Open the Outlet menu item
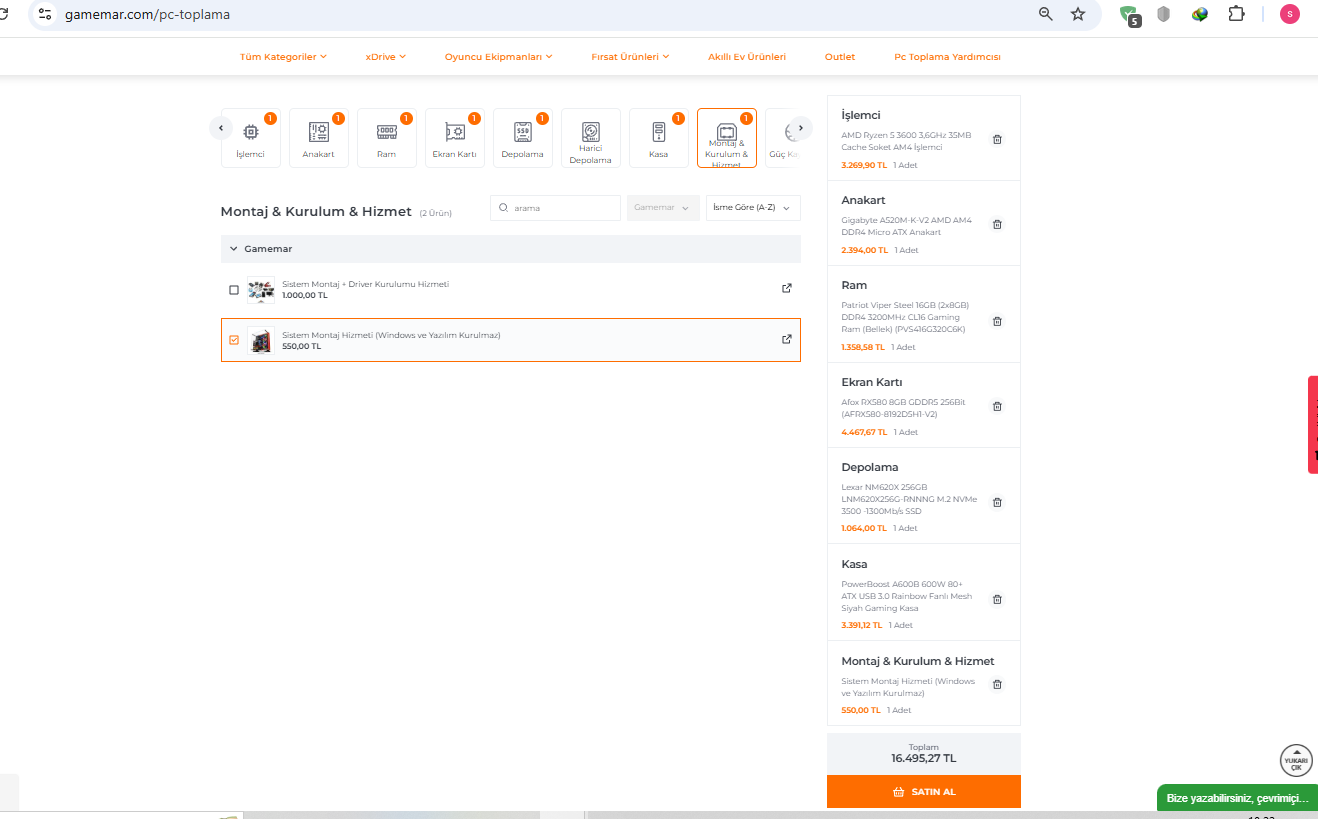Screen dimensions: 1318x819 coord(840,57)
